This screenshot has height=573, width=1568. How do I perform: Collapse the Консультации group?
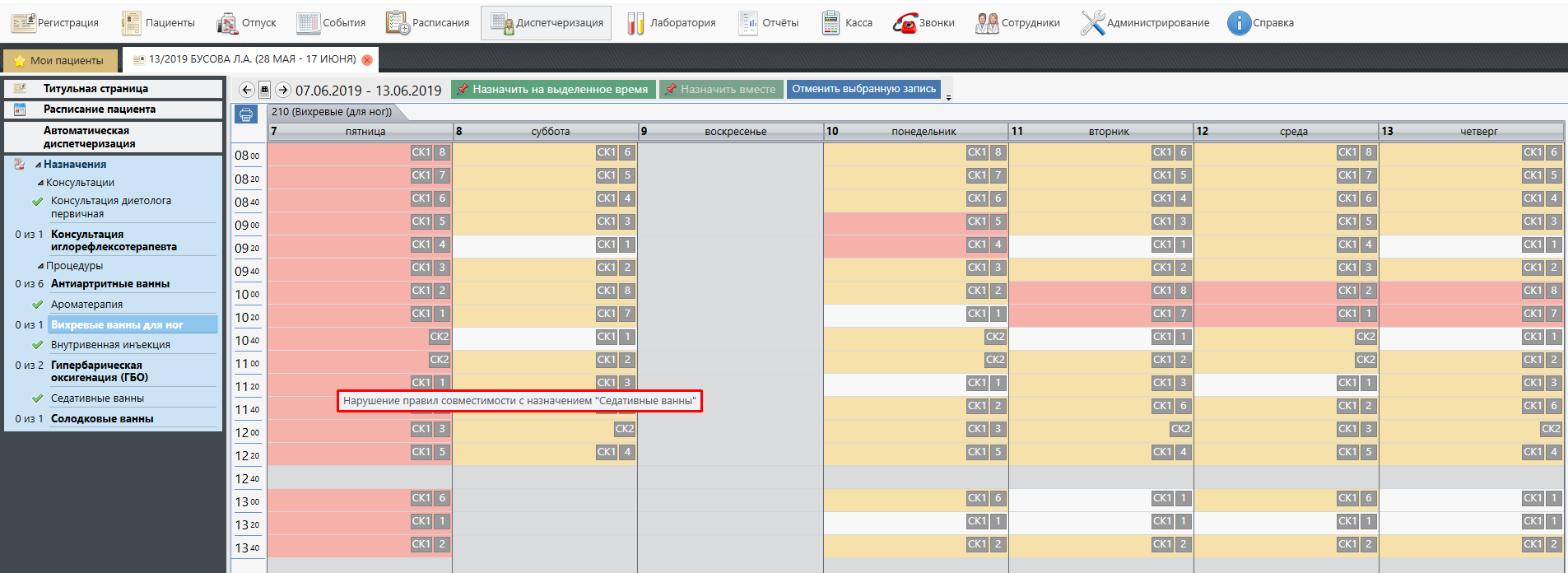tap(40, 183)
